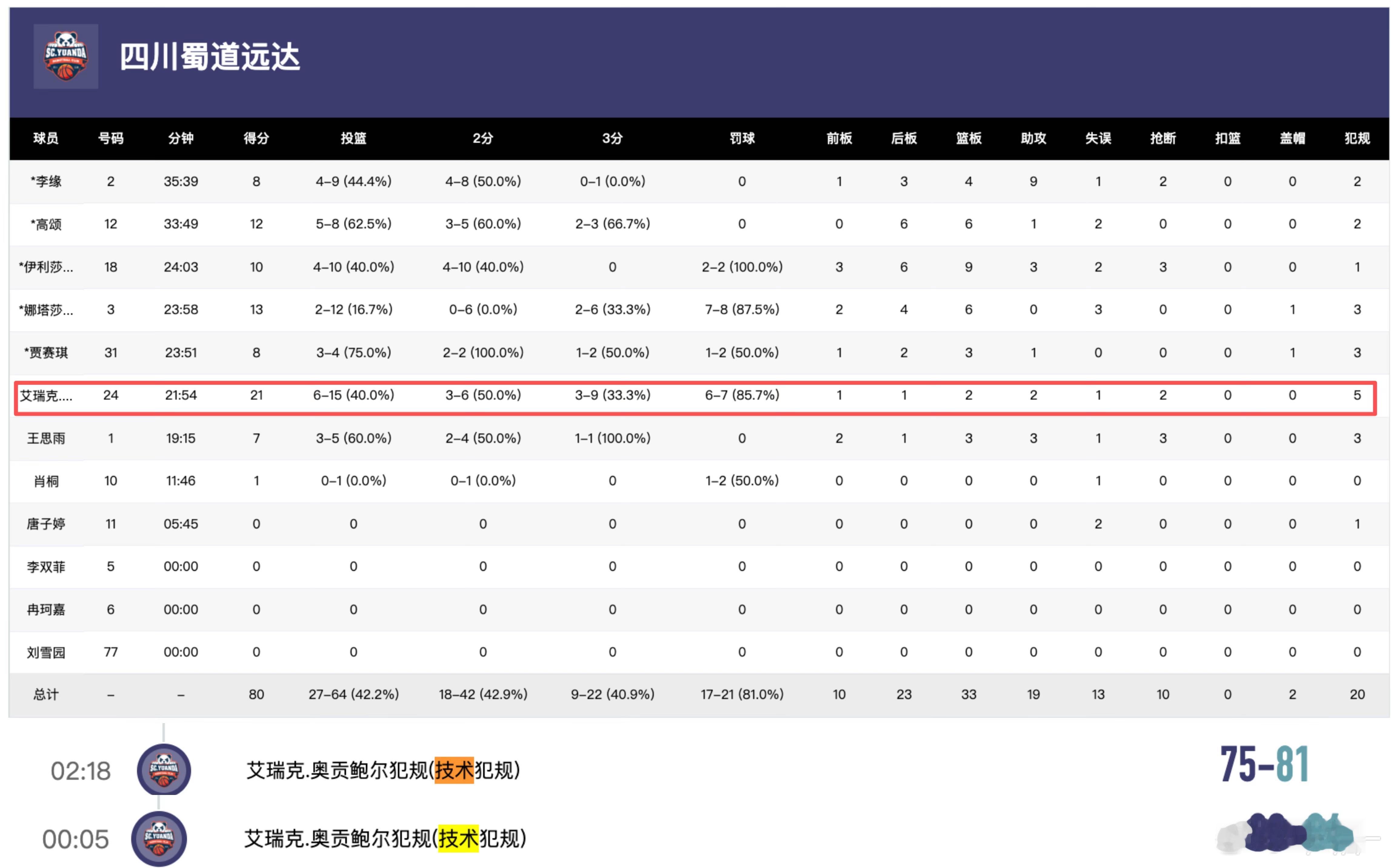
Task: Click the 球员 column header
Action: click(x=45, y=138)
